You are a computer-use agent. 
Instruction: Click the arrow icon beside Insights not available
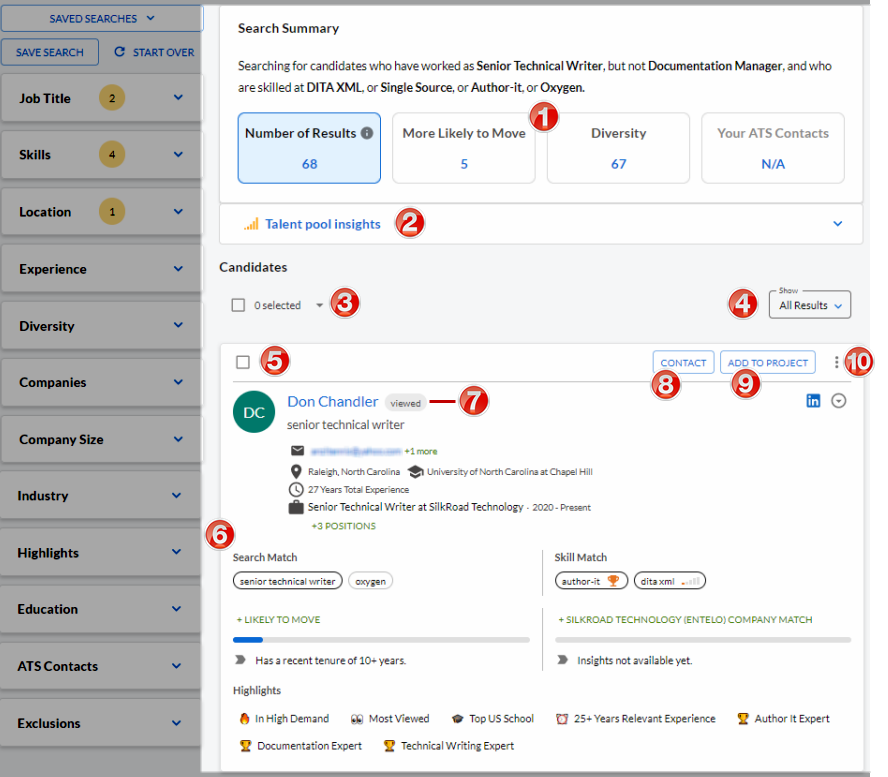click(x=562, y=660)
